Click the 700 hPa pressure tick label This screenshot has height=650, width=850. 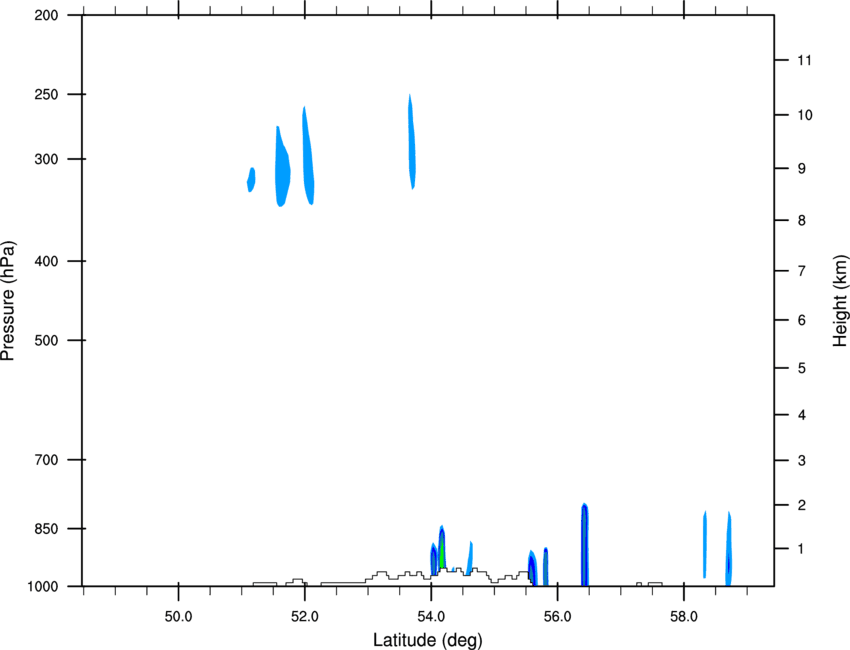coord(46,460)
